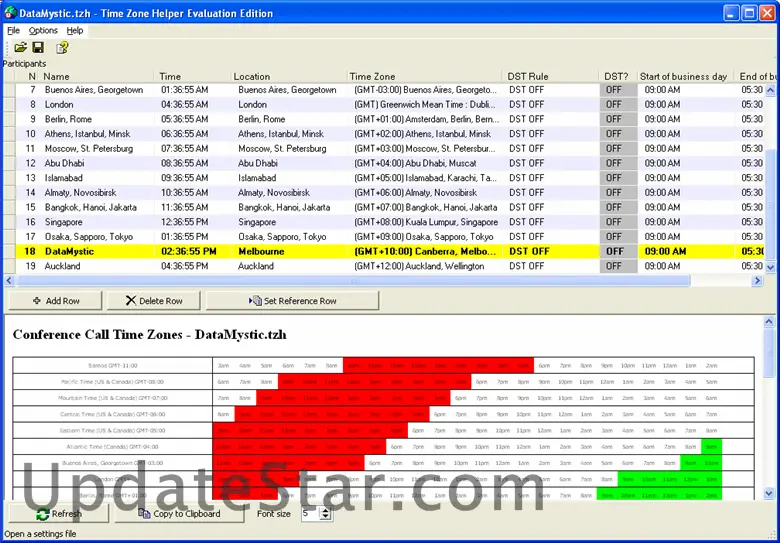Click the Refresh button
The width and height of the screenshot is (780, 543).
pos(59,514)
